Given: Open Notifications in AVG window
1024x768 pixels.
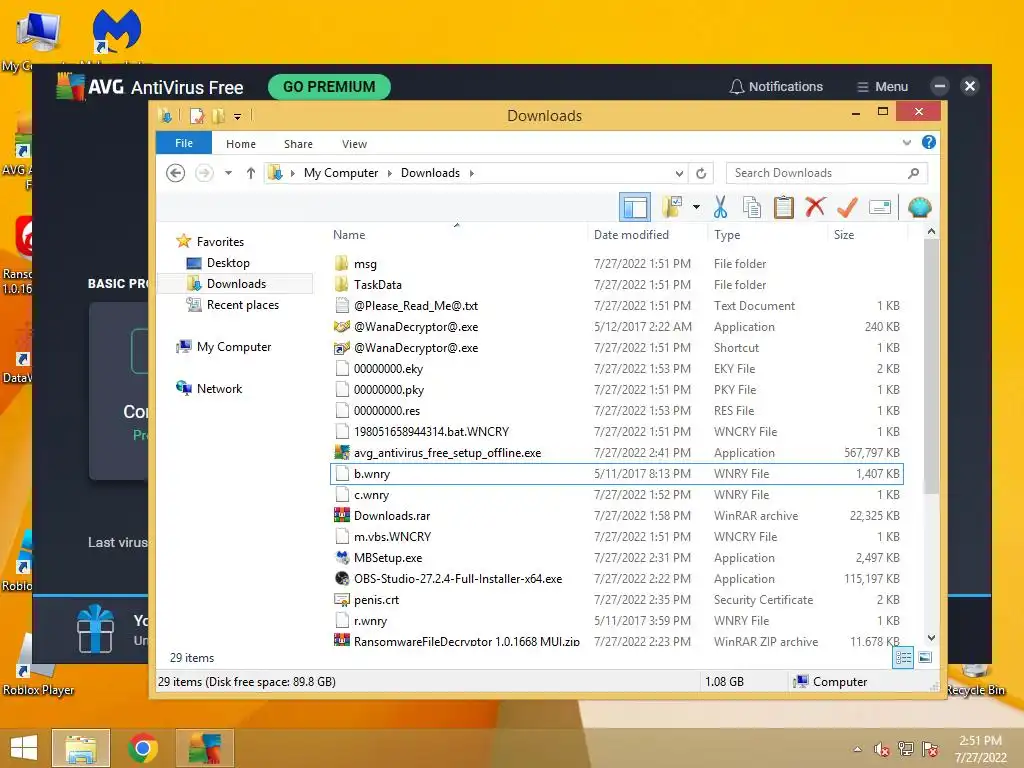Looking at the screenshot, I should [776, 86].
